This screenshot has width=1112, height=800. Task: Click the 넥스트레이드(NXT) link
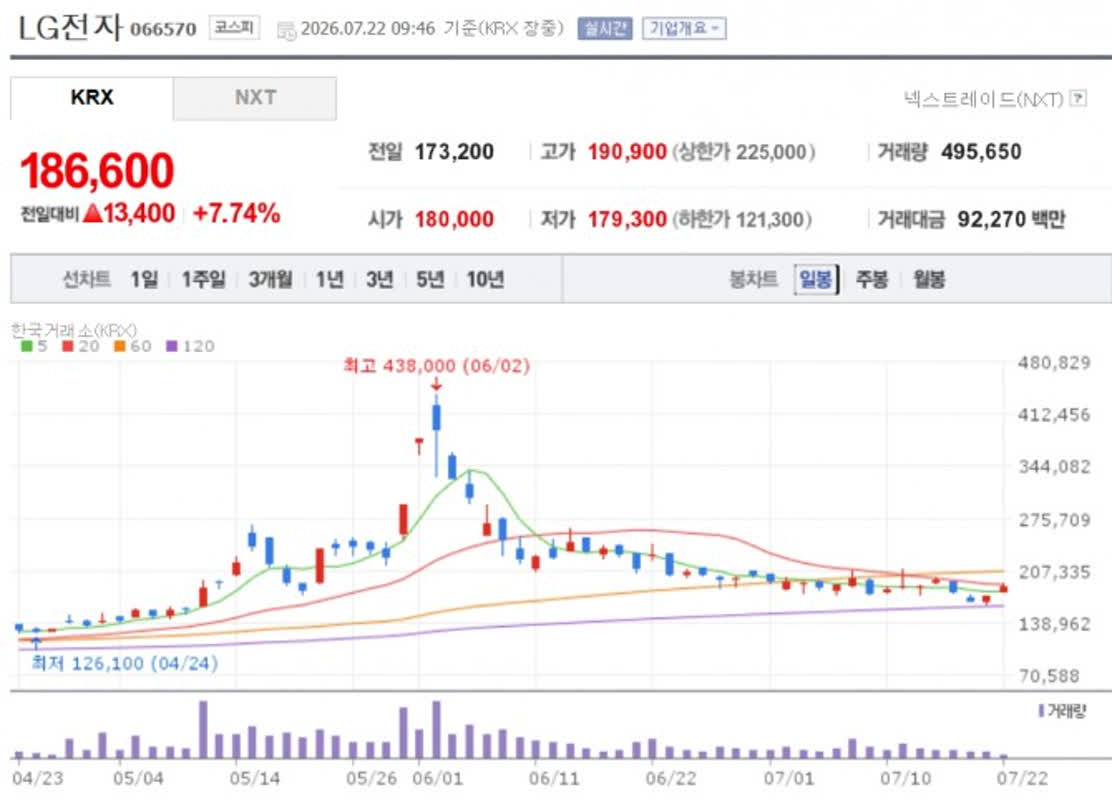[984, 99]
